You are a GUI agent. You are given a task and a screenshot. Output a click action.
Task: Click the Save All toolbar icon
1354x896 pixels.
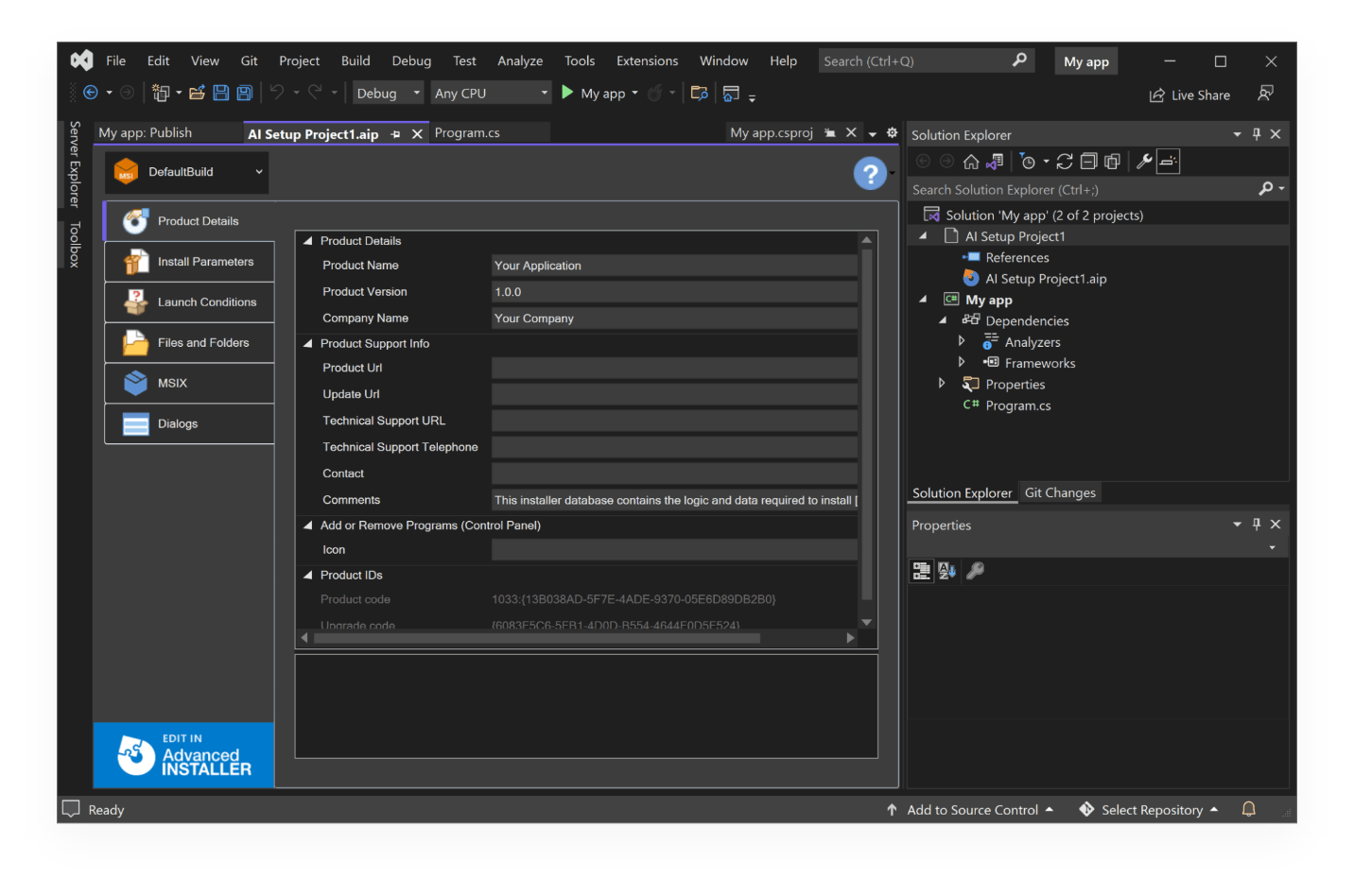245,93
